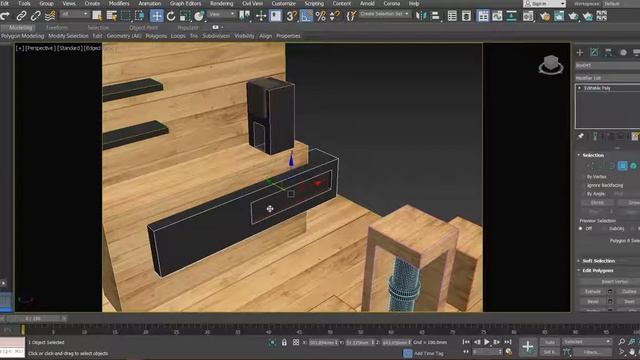640x360 pixels.
Task: Enable the Ignore Backfacing checkbox
Action: pyautogui.click(x=583, y=185)
